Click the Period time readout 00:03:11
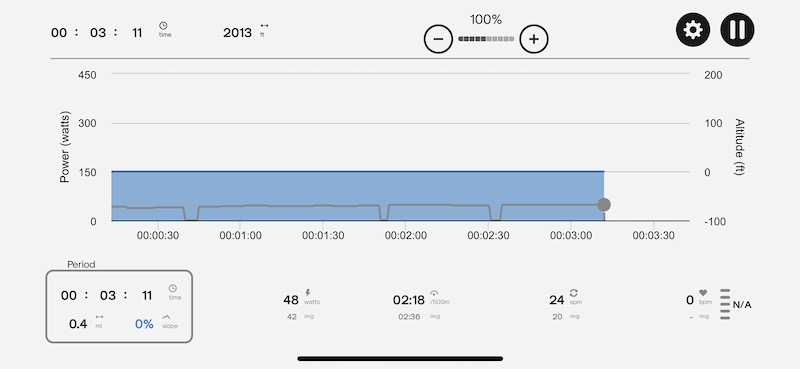 [x=107, y=295]
